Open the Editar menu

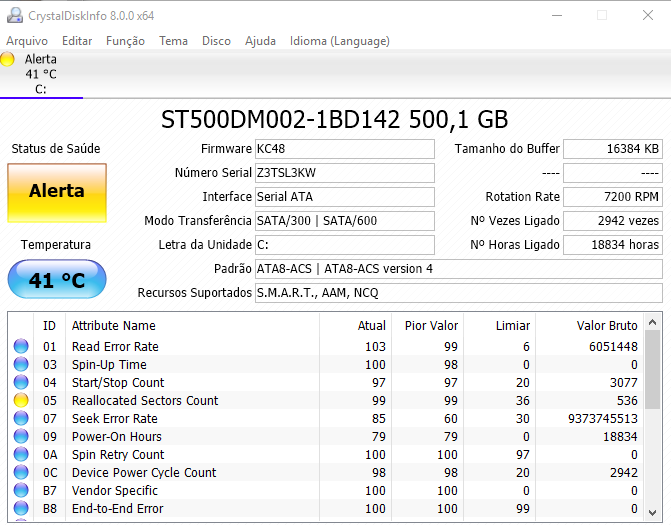77,41
